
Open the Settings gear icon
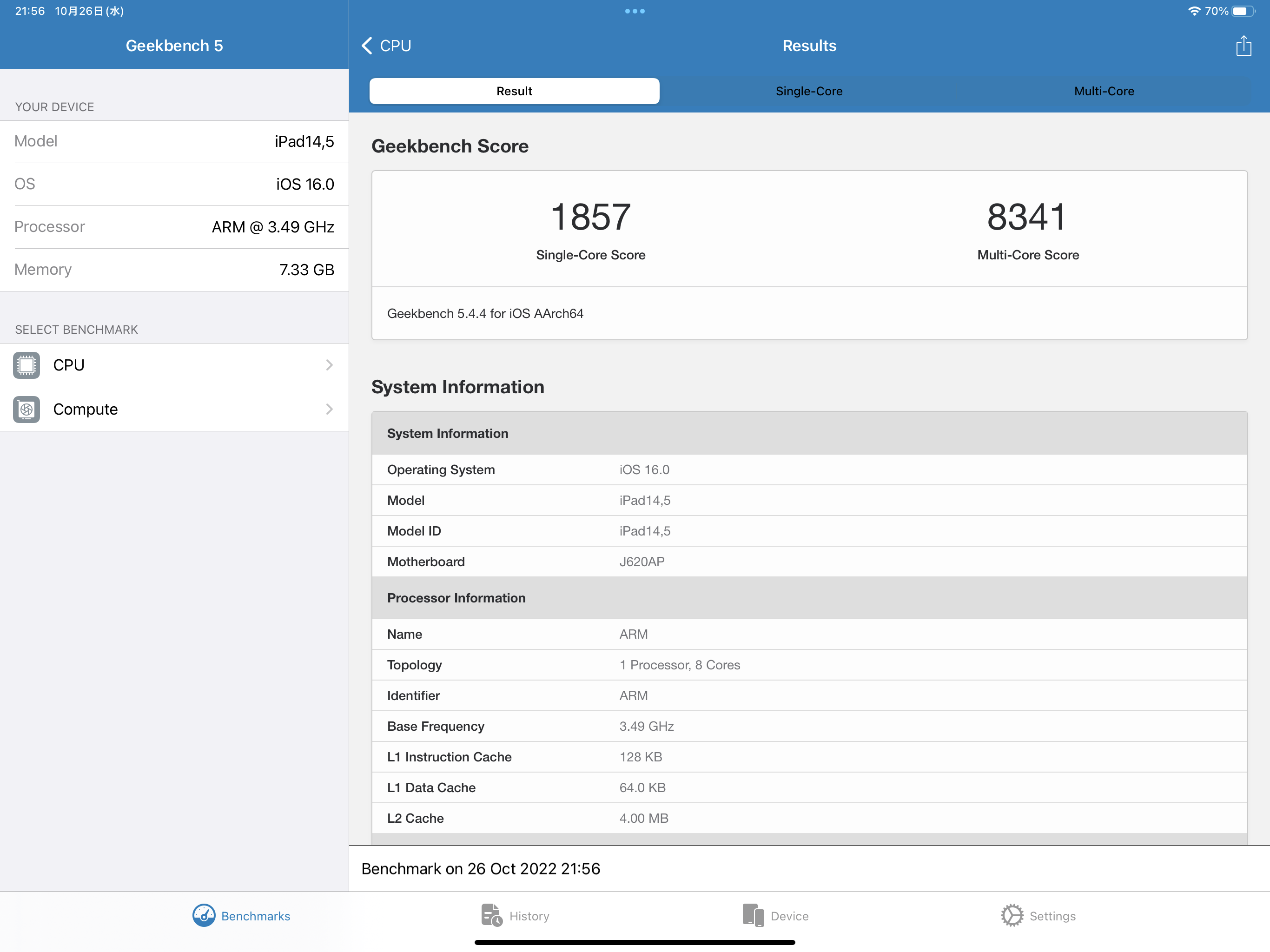coord(1012,915)
